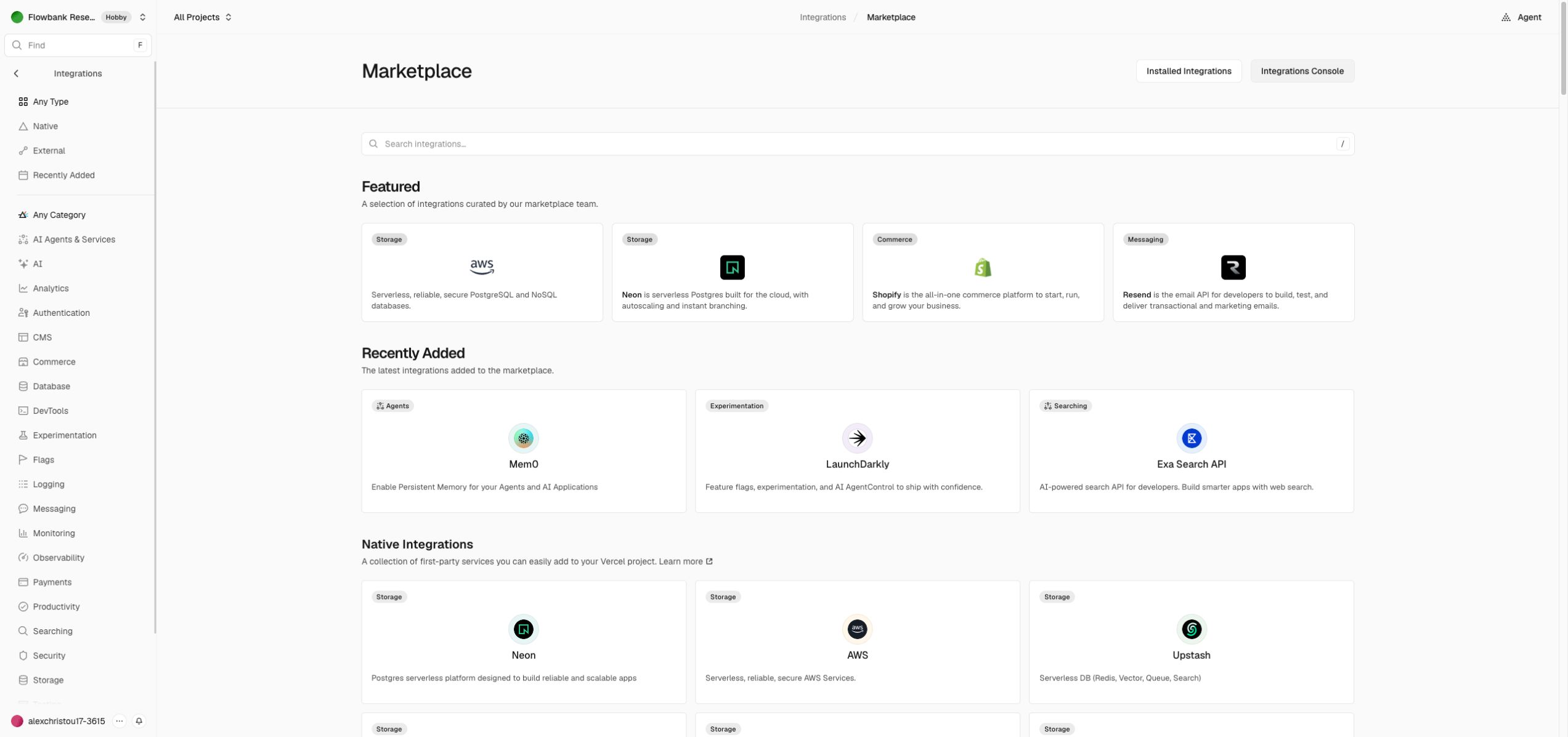Click the Messaging chat bubble icon
The width and height of the screenshot is (1568, 737).
(23, 509)
